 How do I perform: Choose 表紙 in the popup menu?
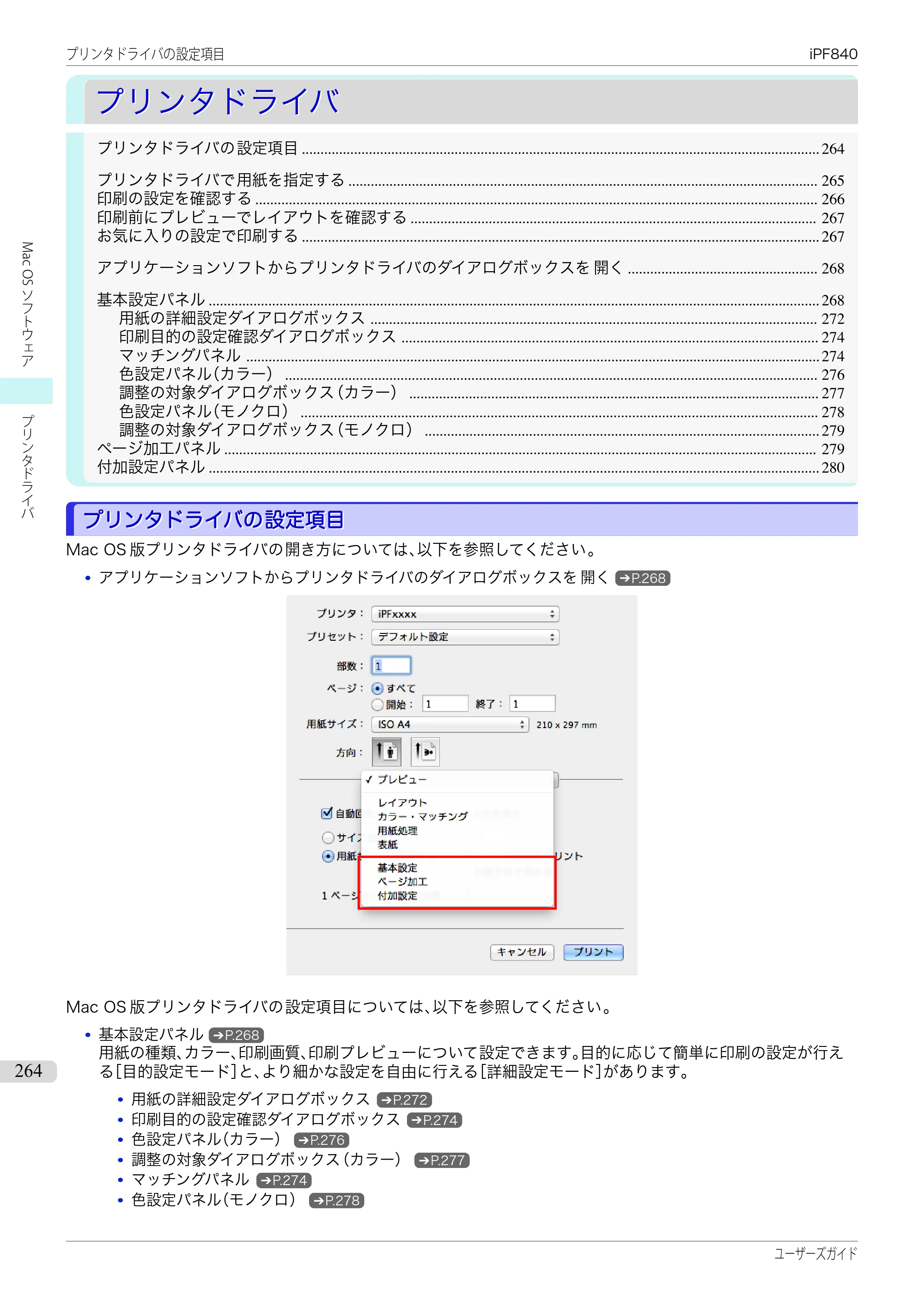pyautogui.click(x=458, y=845)
